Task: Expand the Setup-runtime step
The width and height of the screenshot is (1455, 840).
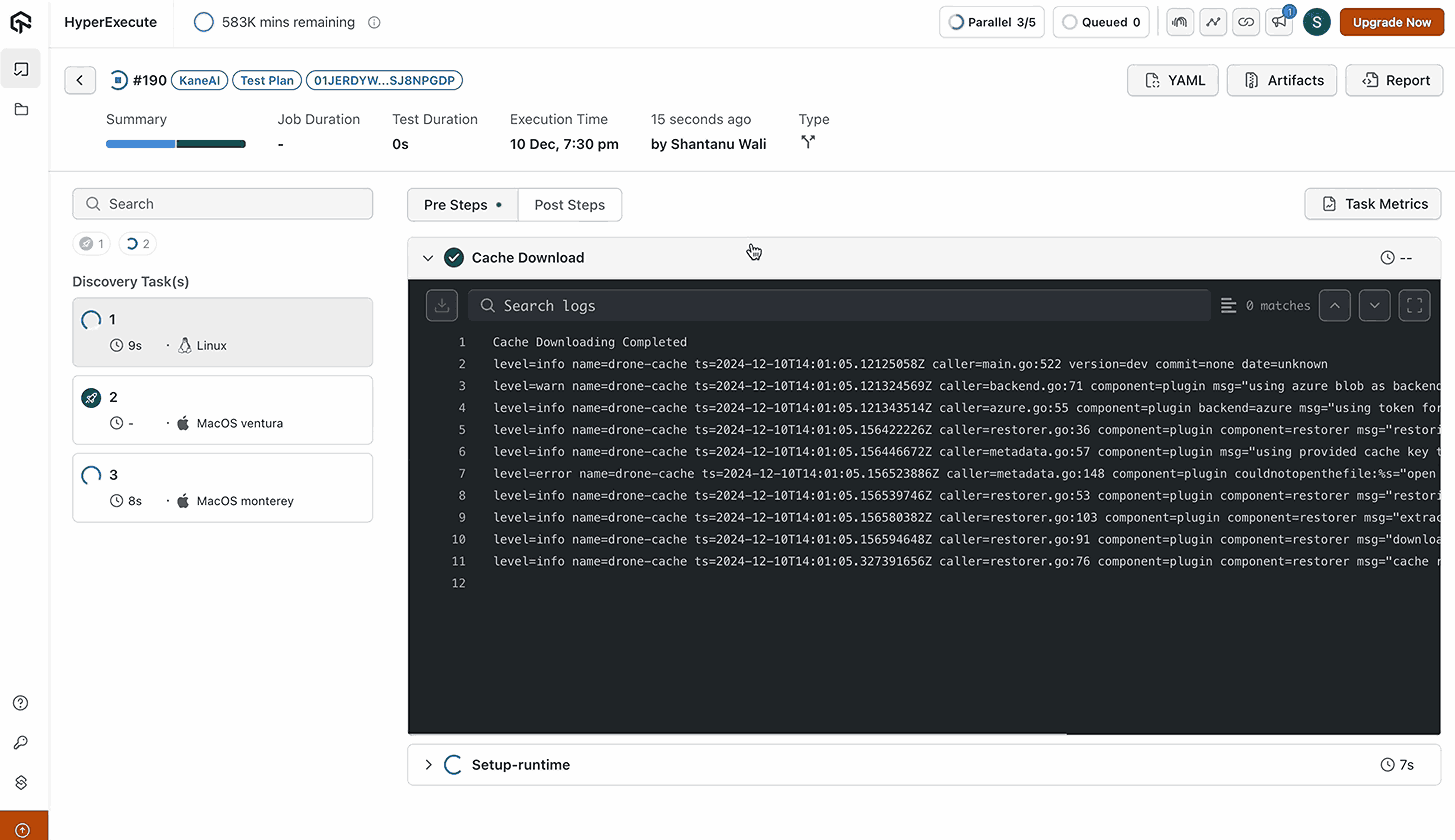Action: point(429,764)
